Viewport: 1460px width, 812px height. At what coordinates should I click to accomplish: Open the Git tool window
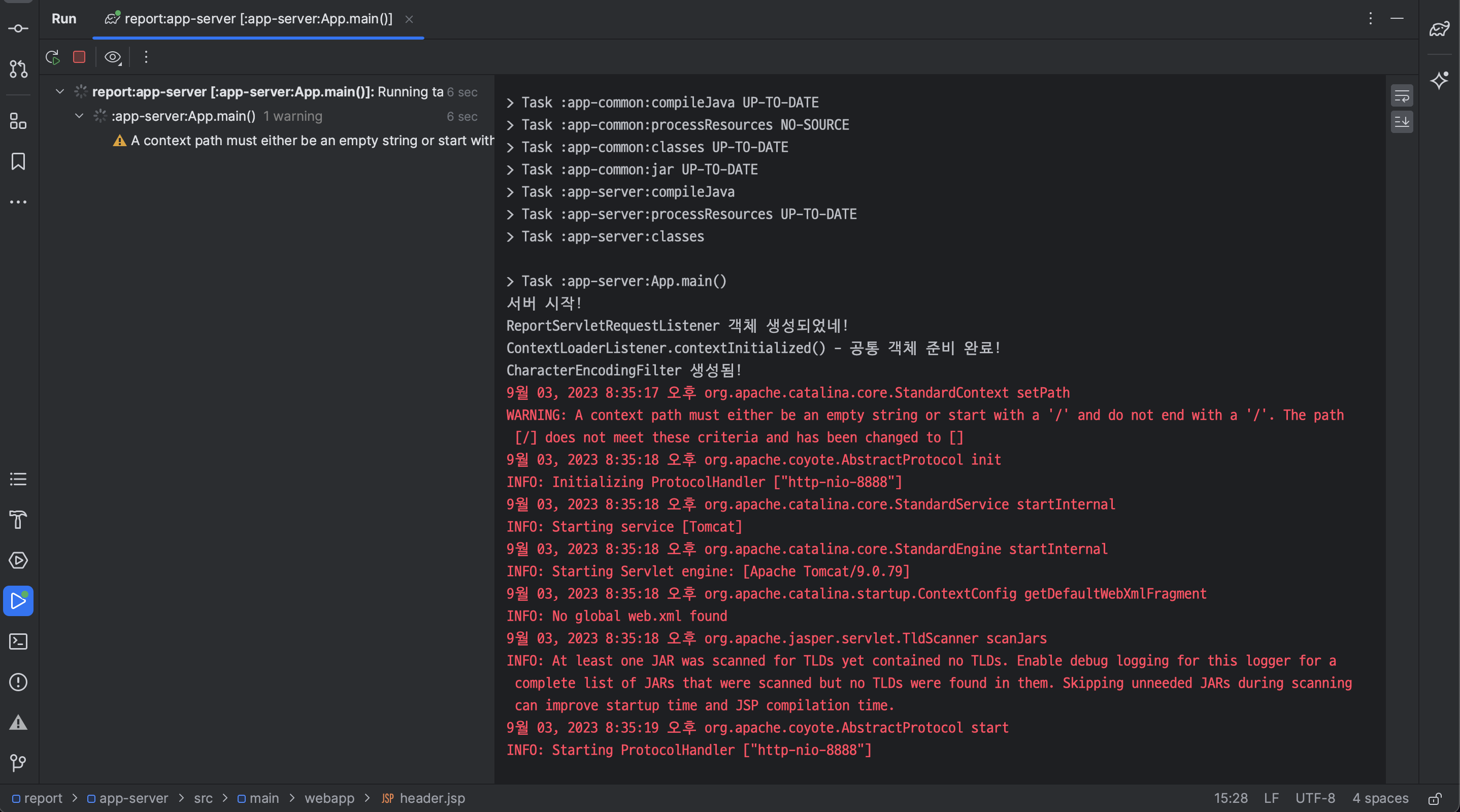point(18,763)
